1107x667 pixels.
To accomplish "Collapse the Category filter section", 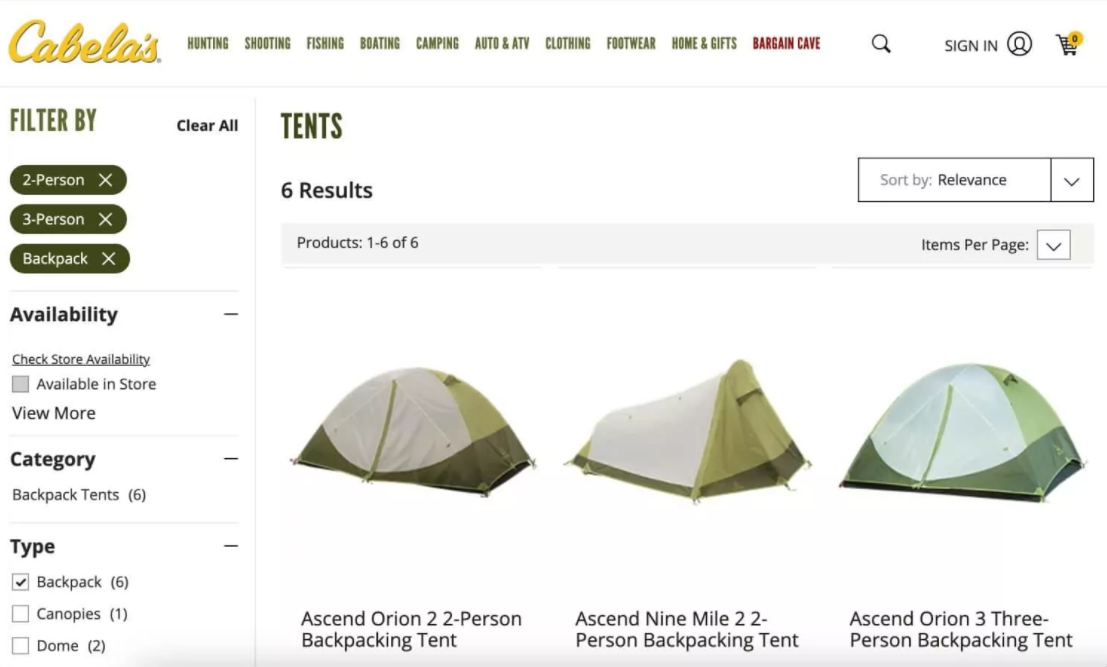I will pyautogui.click(x=231, y=459).
